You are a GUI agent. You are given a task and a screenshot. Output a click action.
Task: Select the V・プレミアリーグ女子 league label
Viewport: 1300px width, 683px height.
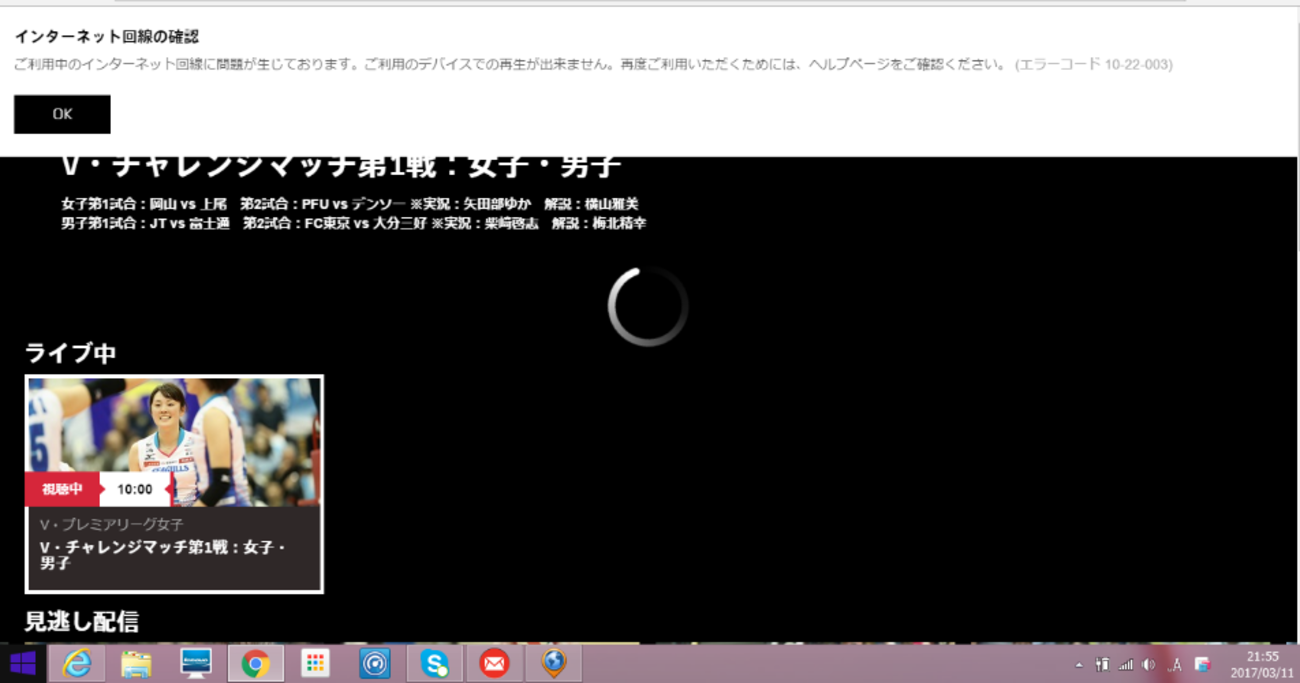(112, 524)
